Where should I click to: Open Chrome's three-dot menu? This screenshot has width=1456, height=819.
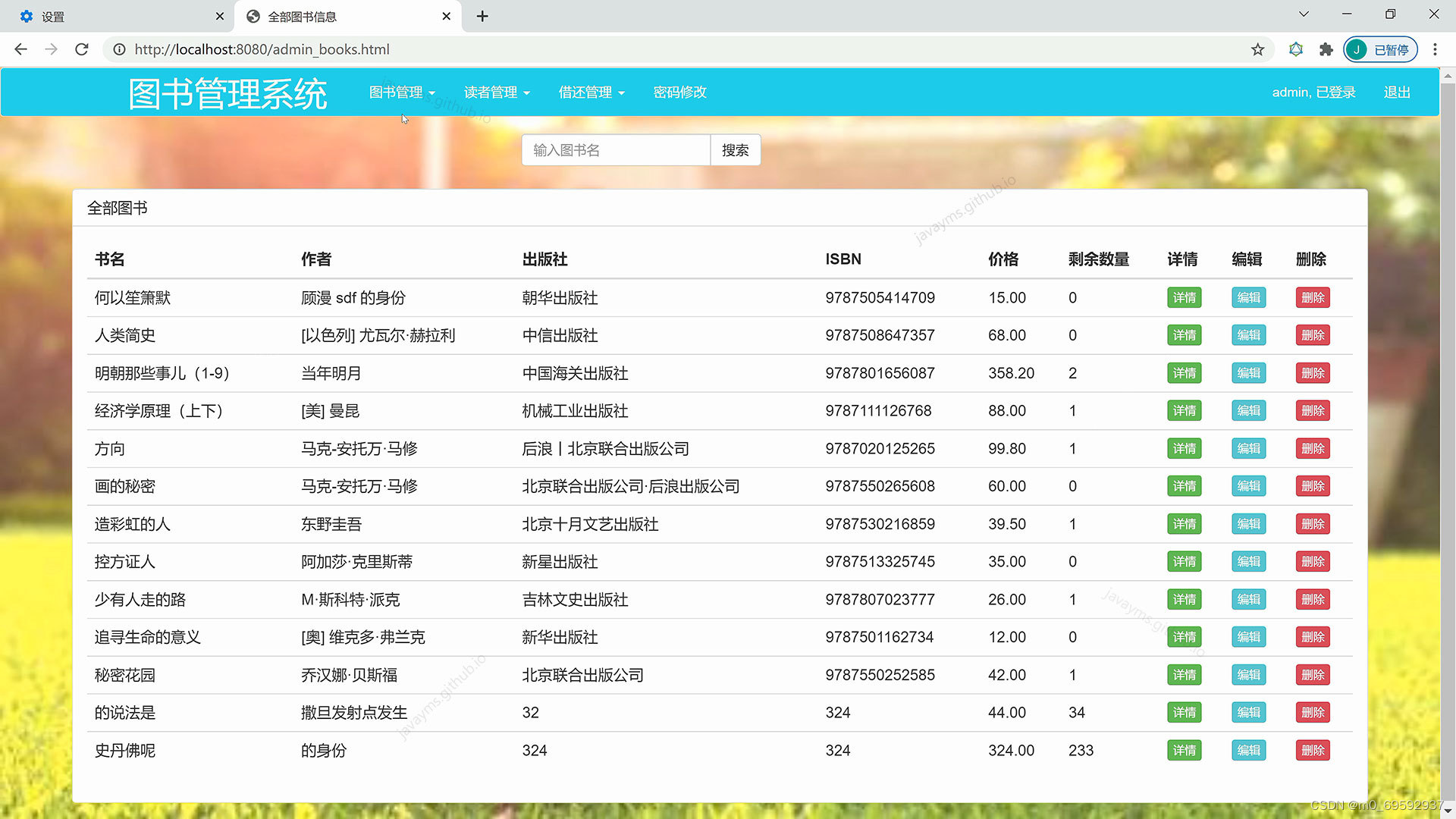[x=1435, y=49]
